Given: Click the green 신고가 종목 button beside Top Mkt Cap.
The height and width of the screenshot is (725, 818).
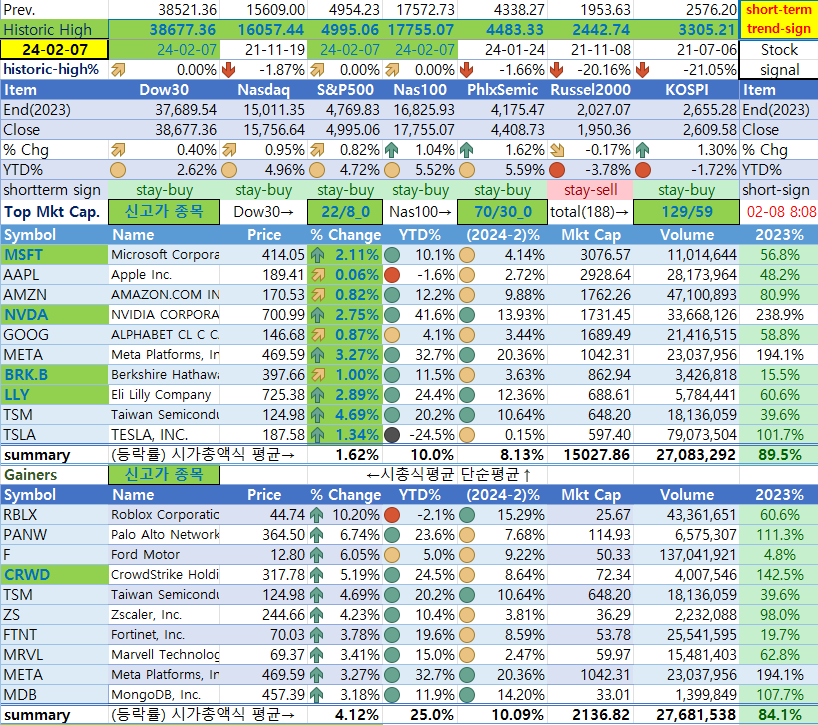Looking at the screenshot, I should [164, 212].
